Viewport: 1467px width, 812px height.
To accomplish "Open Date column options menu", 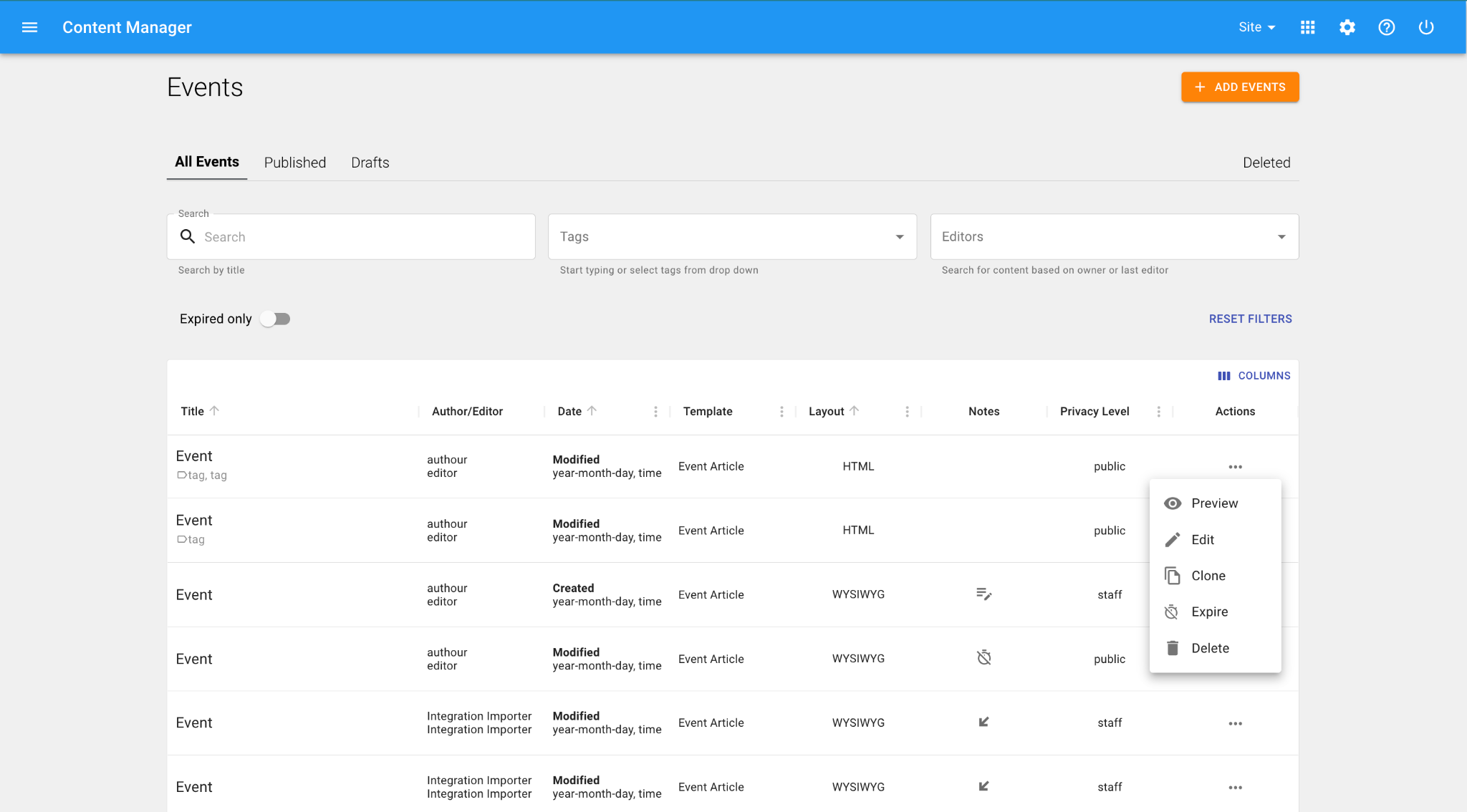I will [655, 412].
